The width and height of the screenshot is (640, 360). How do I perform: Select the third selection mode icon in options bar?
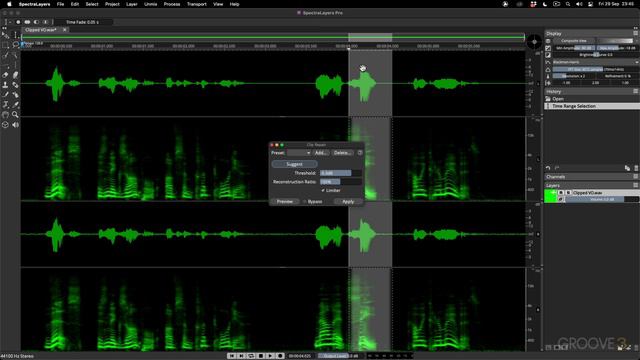pyautogui.click(x=36, y=22)
